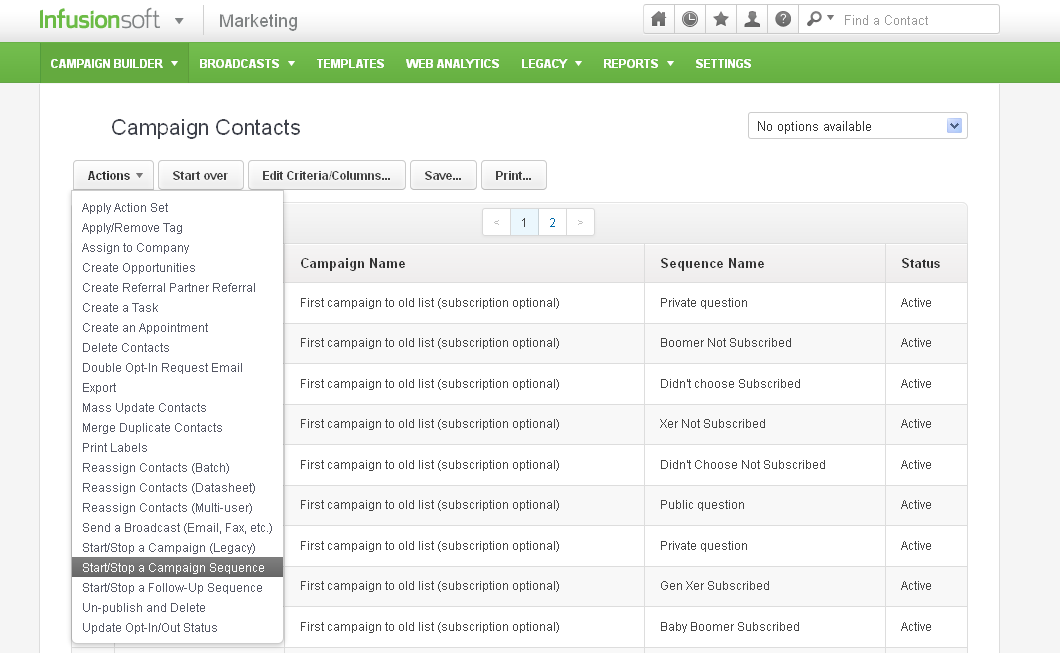Click the Start over button
1060x653 pixels.
(200, 175)
